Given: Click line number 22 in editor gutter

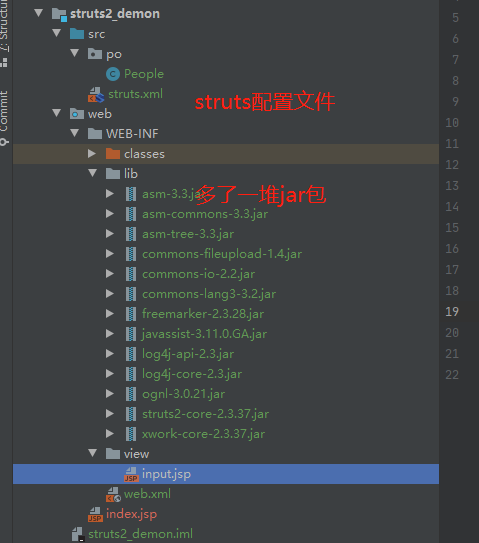Looking at the screenshot, I should point(452,374).
